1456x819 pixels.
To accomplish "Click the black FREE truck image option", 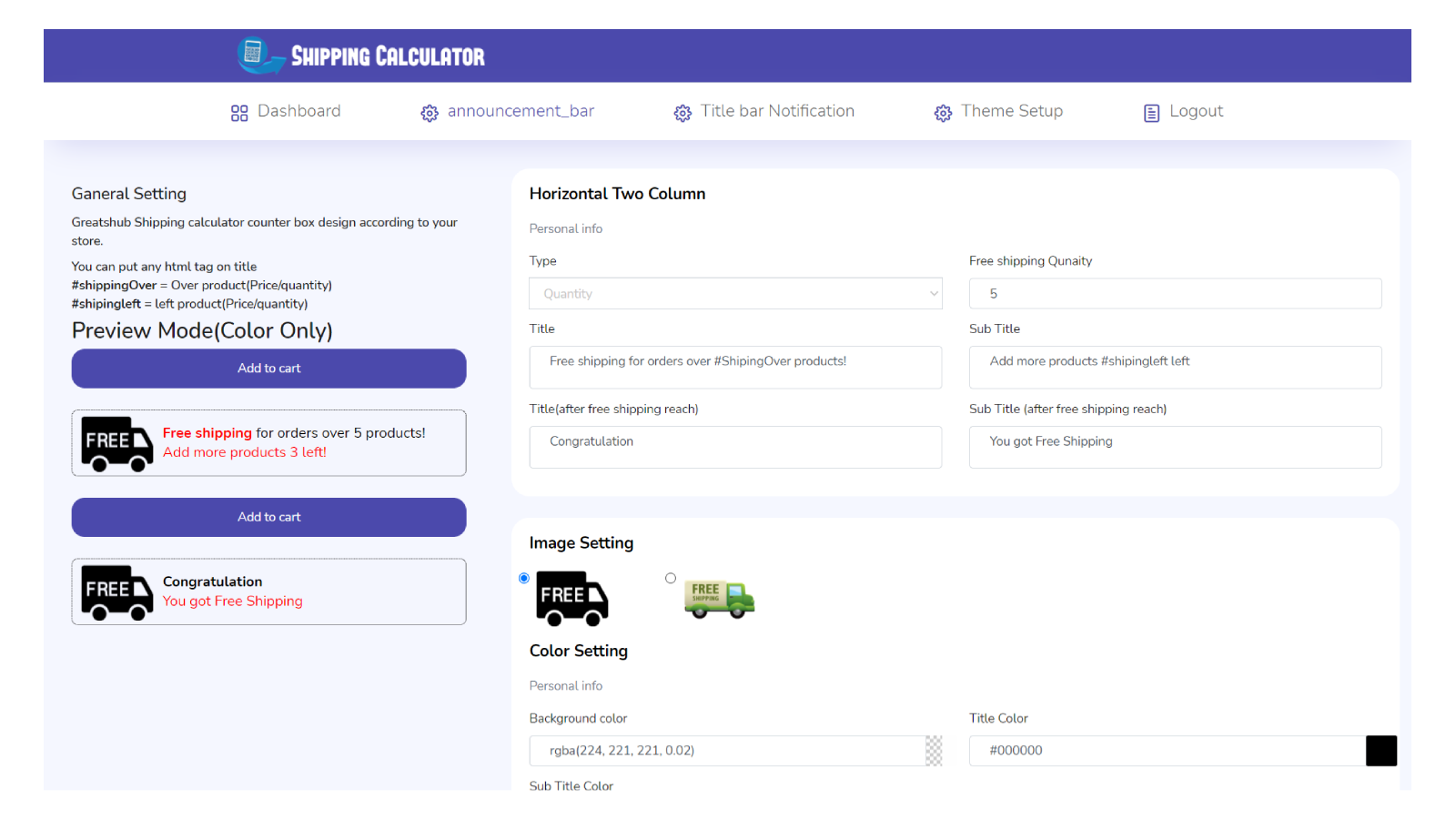I will 572,599.
